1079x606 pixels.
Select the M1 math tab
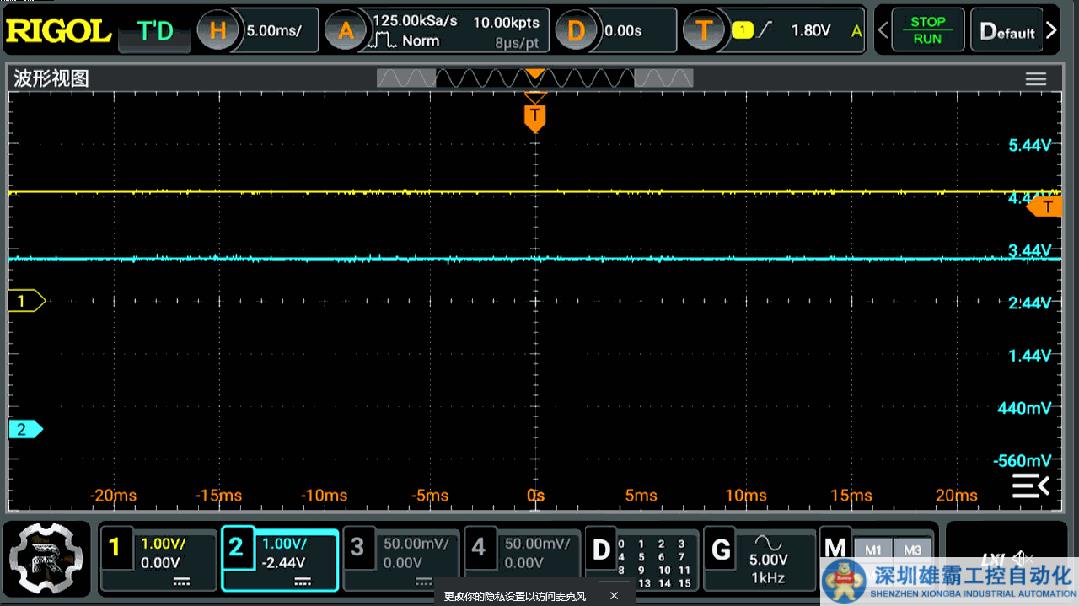point(873,550)
